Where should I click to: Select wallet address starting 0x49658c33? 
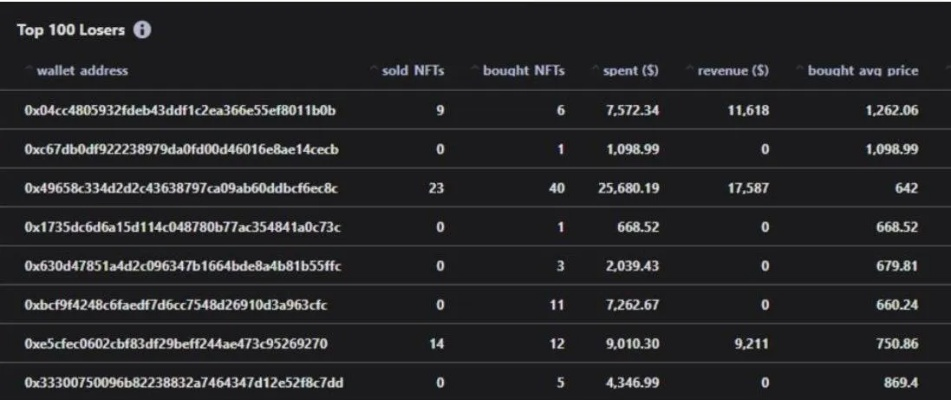pos(181,188)
